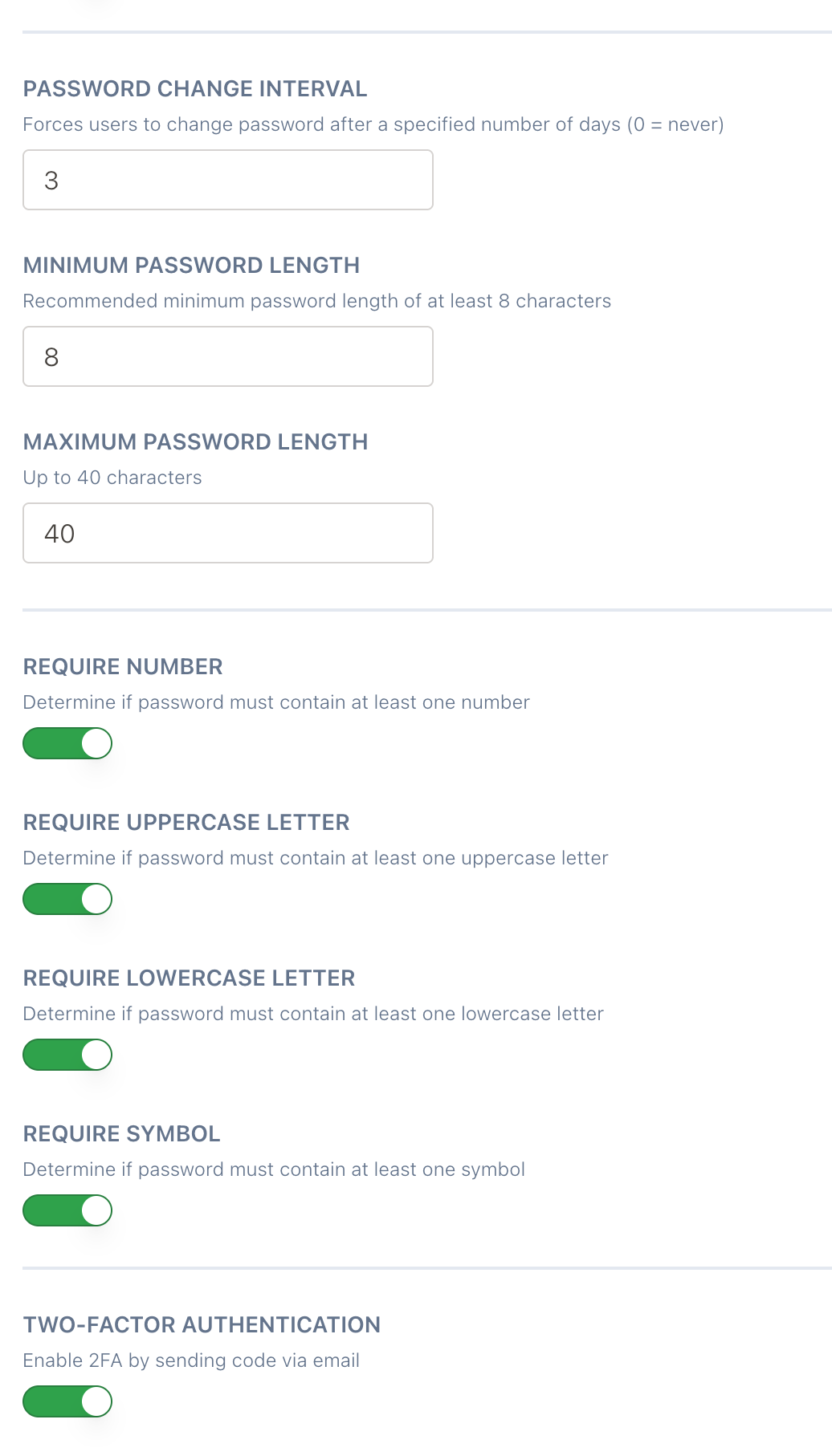This screenshot has height=1456, width=832.
Task: Switch off the Require Symbol toggle
Action: (67, 1210)
